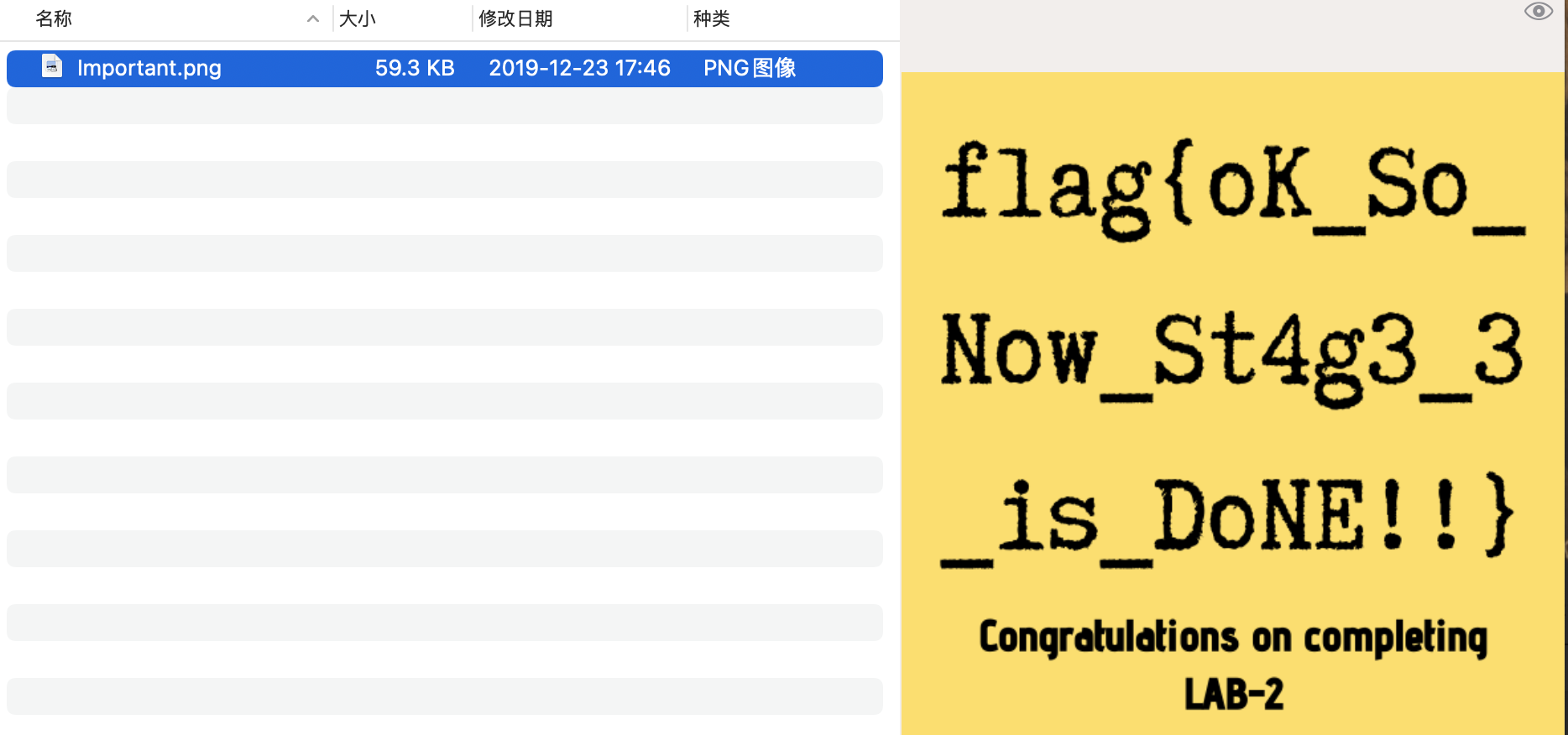The width and height of the screenshot is (1568, 735).
Task: Sort by 修改日期 column header
Action: coord(515,18)
